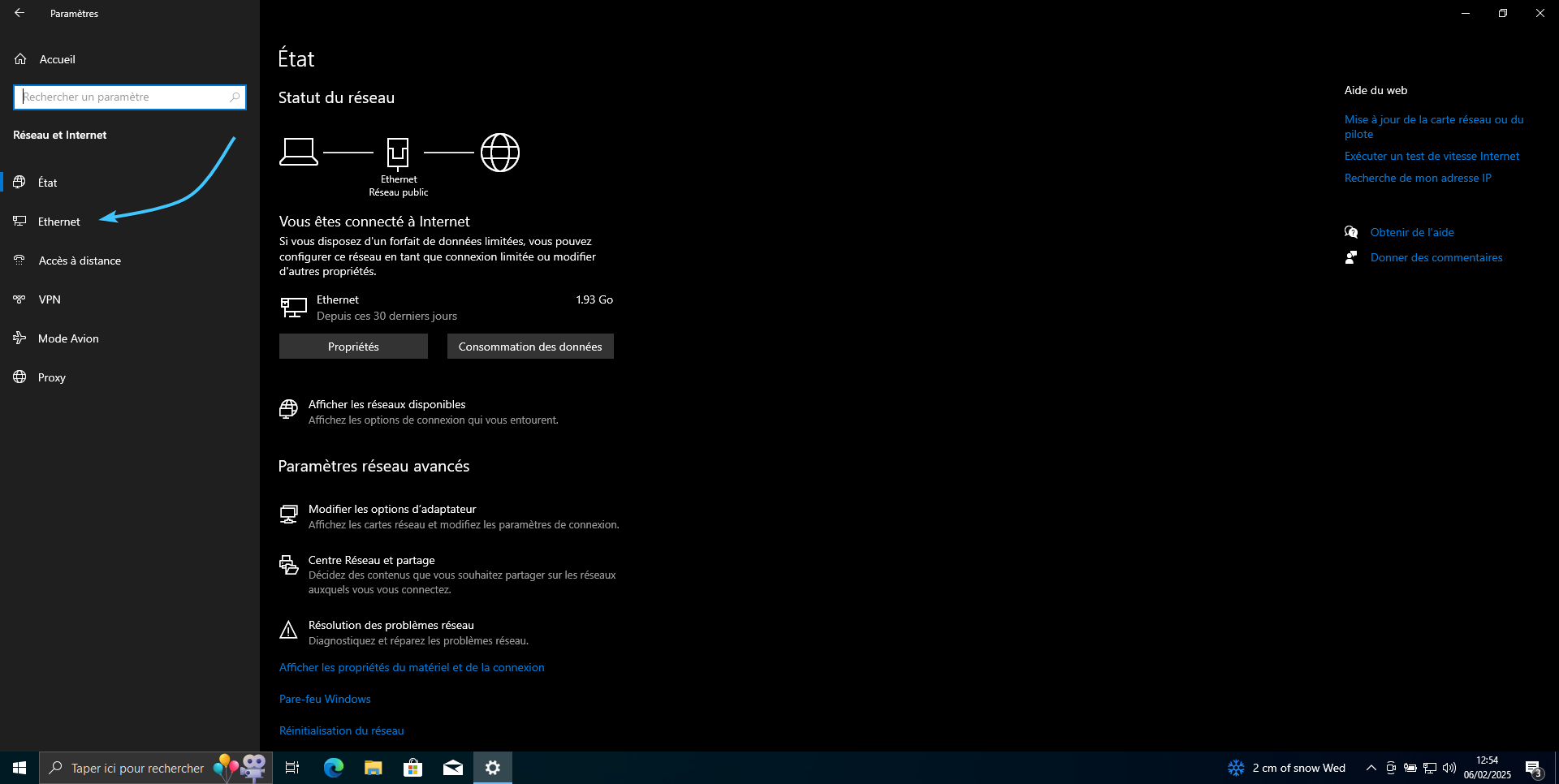Focus the Rechercher un paramètre field

pos(130,97)
